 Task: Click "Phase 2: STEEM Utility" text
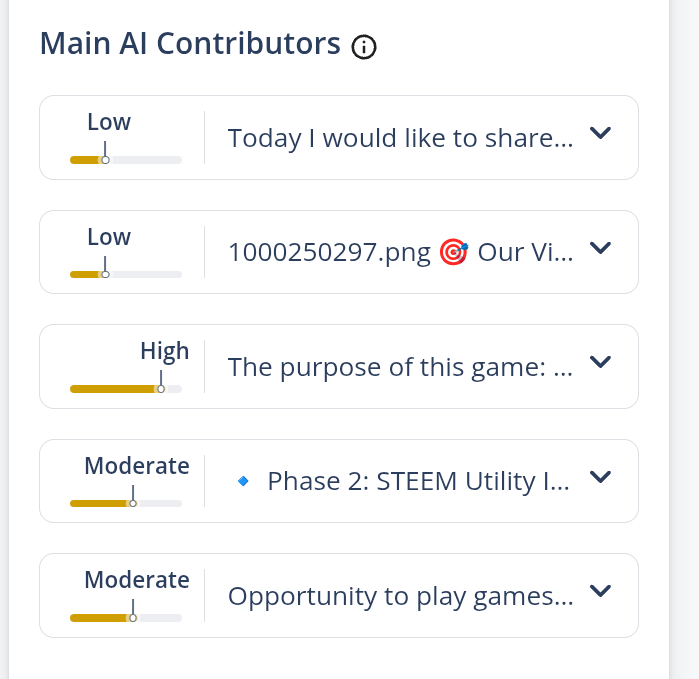point(418,482)
